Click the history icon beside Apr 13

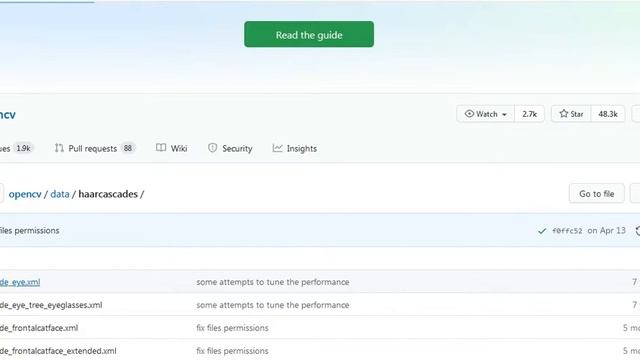(638, 231)
